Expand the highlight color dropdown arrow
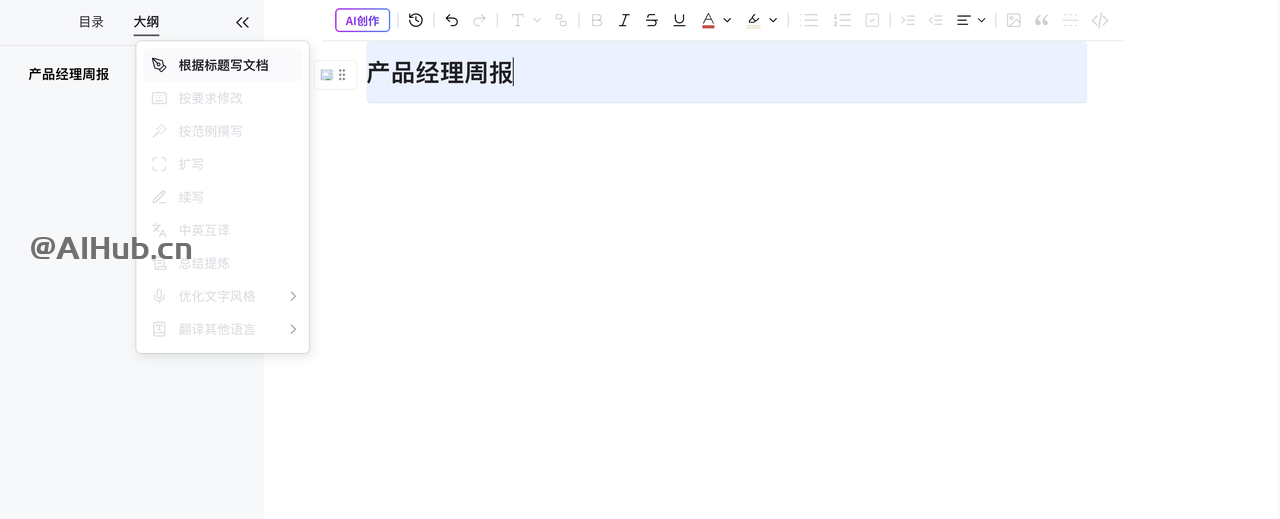 point(773,20)
